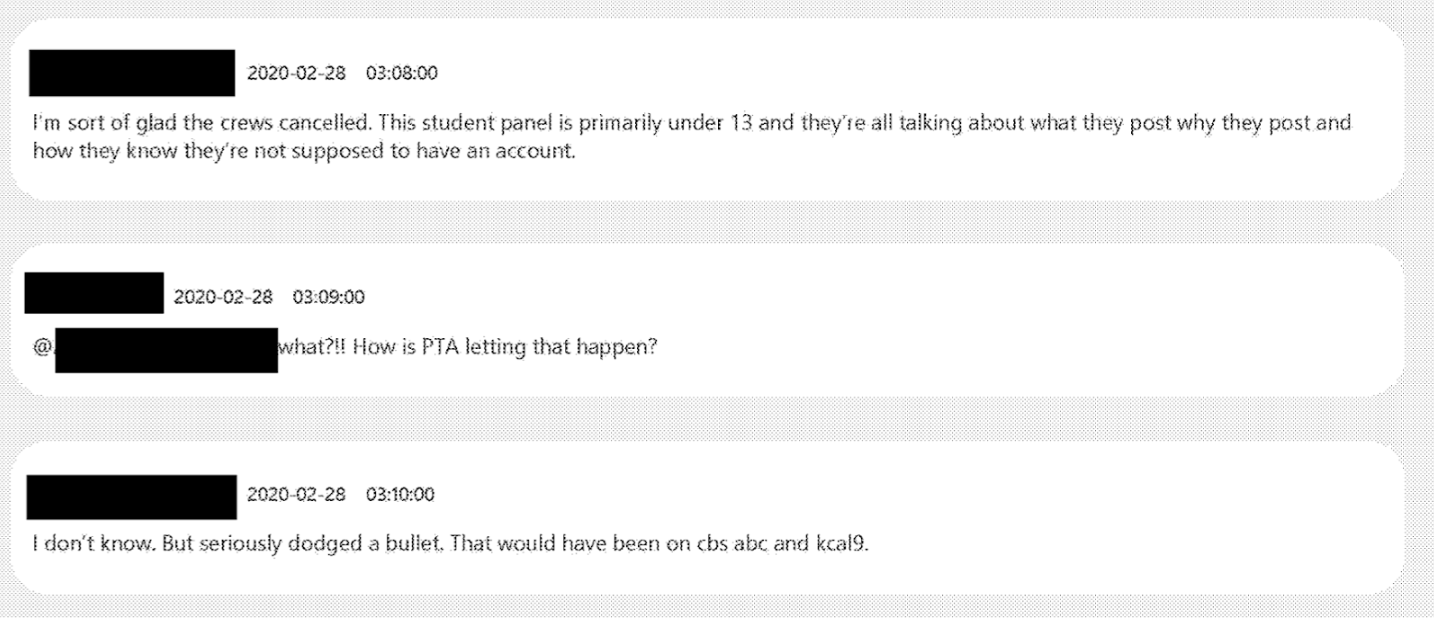The image size is (1434, 618).
Task: Click the phrase "seriously dodged a bullet"
Action: click(x=273, y=548)
